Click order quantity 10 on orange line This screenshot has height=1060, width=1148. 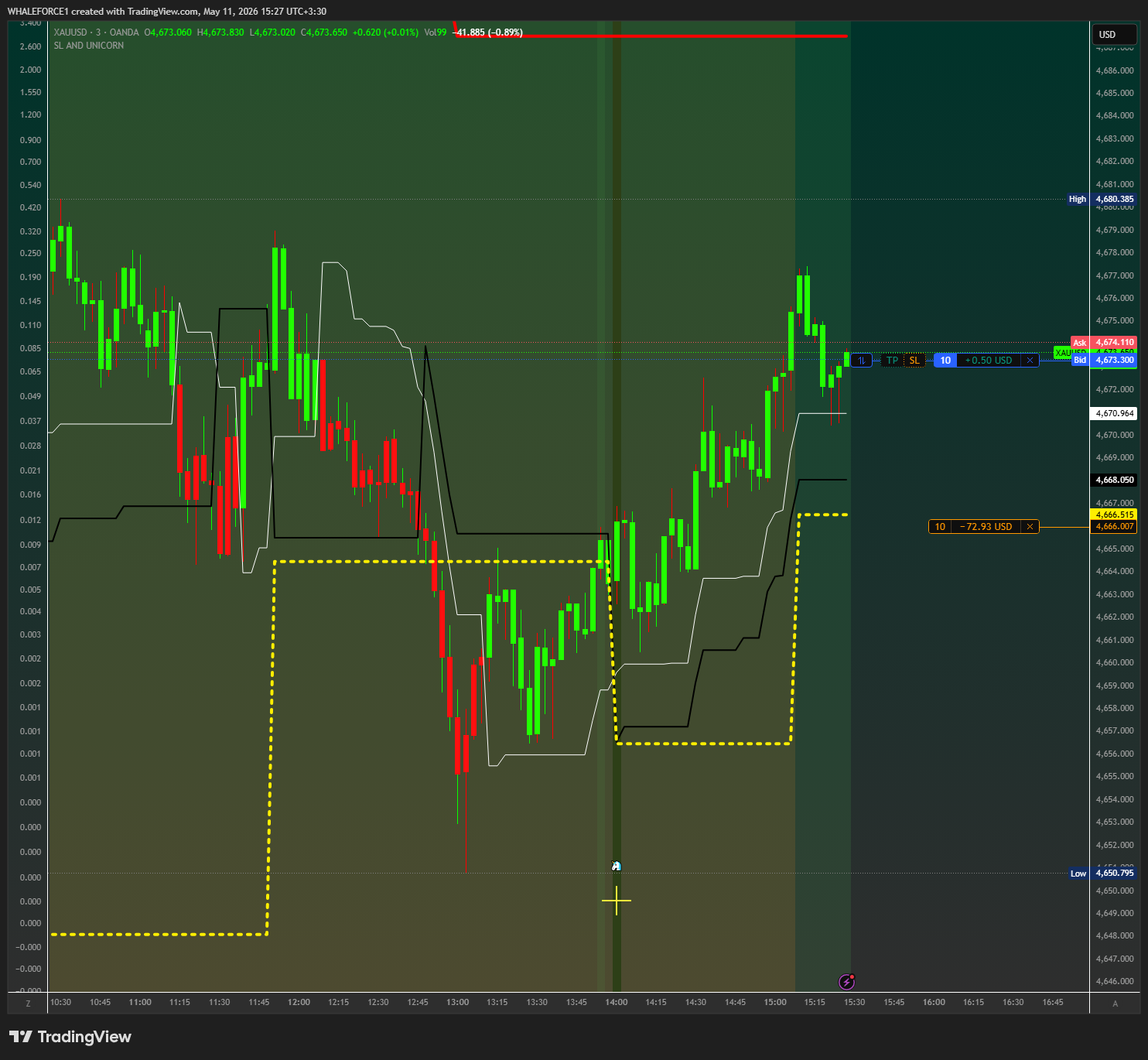pyautogui.click(x=940, y=527)
